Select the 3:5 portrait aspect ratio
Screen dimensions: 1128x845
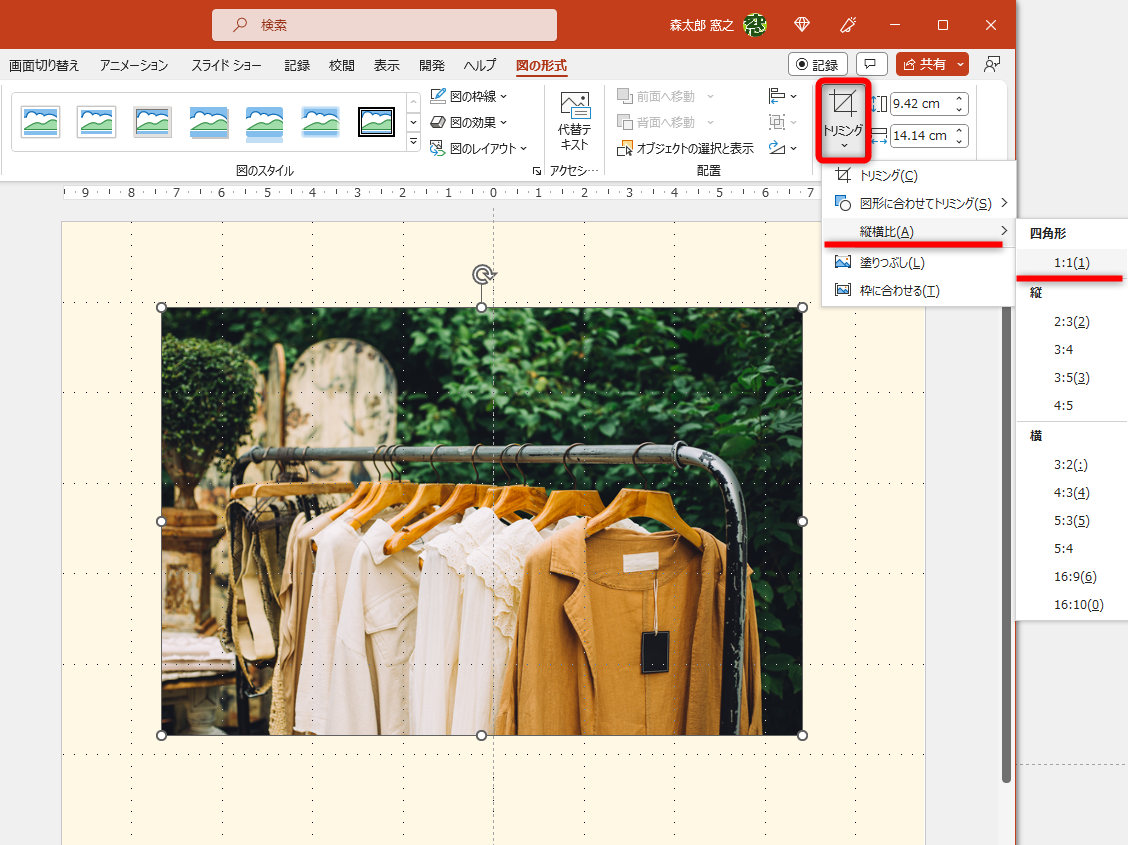(x=1071, y=378)
